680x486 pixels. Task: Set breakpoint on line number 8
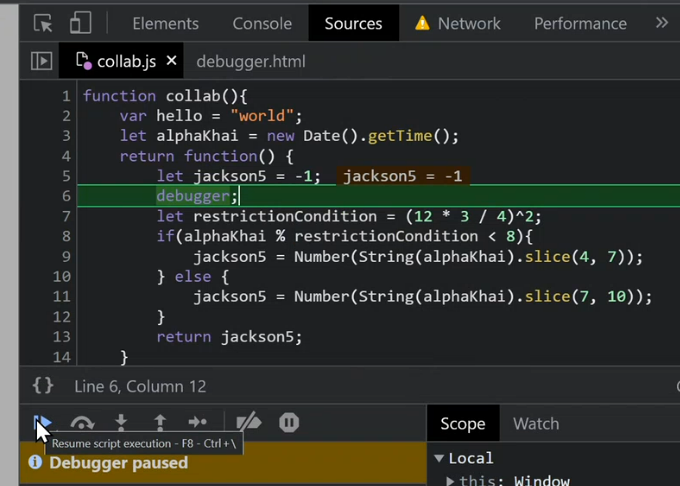pos(65,236)
